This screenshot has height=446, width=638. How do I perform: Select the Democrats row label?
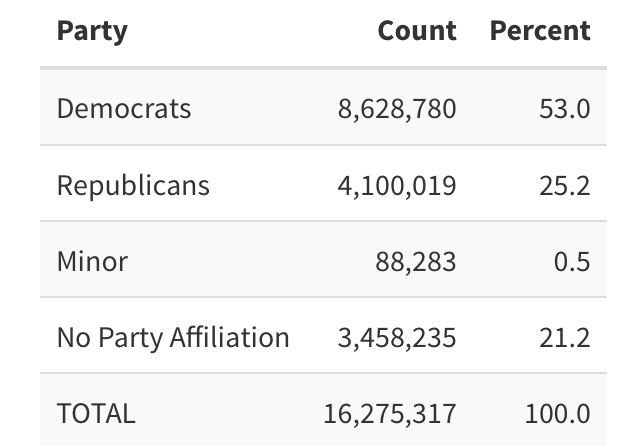[124, 108]
